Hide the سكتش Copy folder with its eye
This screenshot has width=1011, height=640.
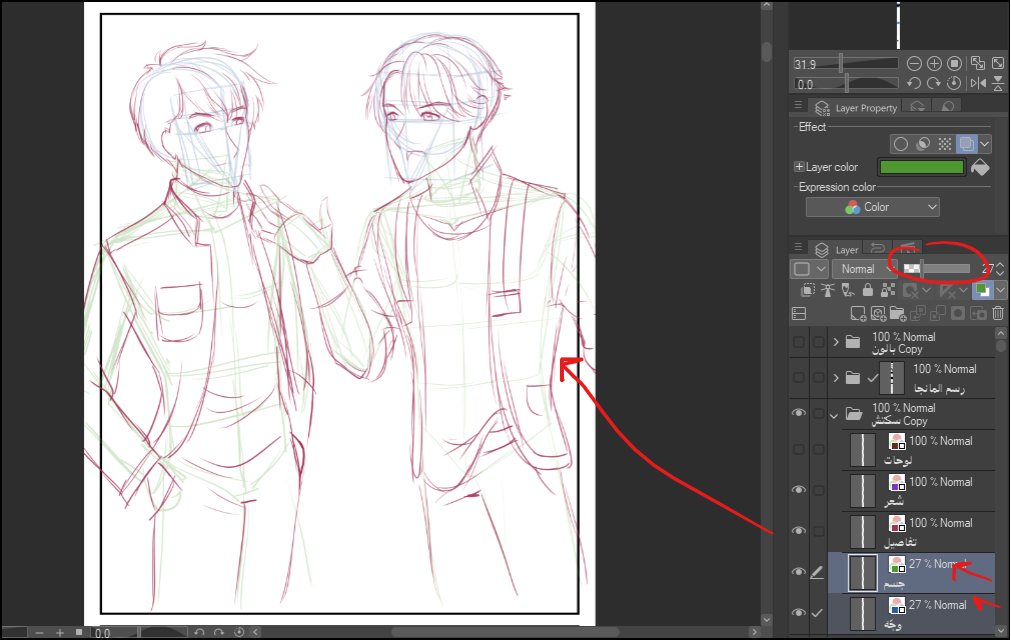tap(798, 413)
